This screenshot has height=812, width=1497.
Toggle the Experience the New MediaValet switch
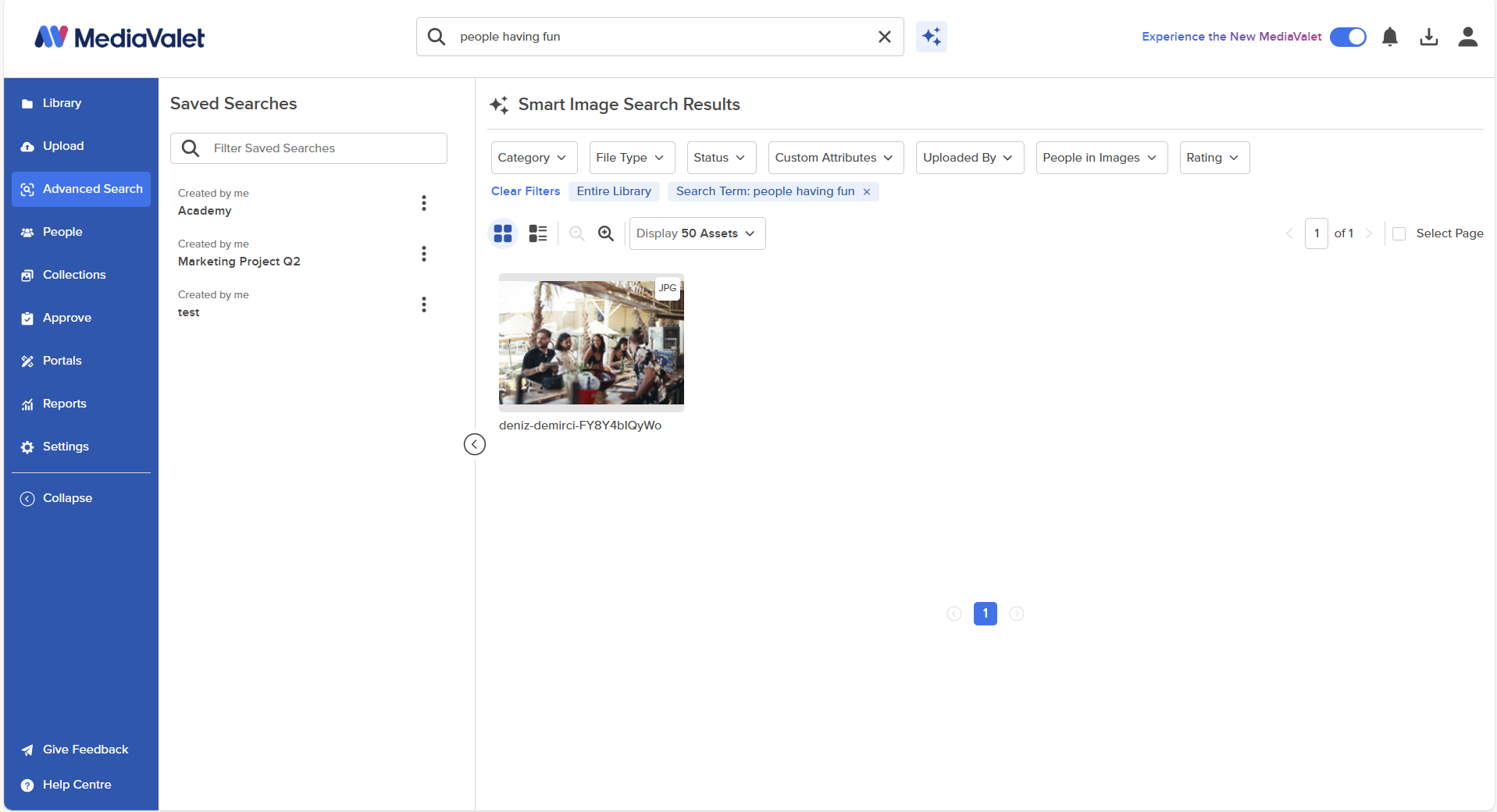tap(1348, 37)
